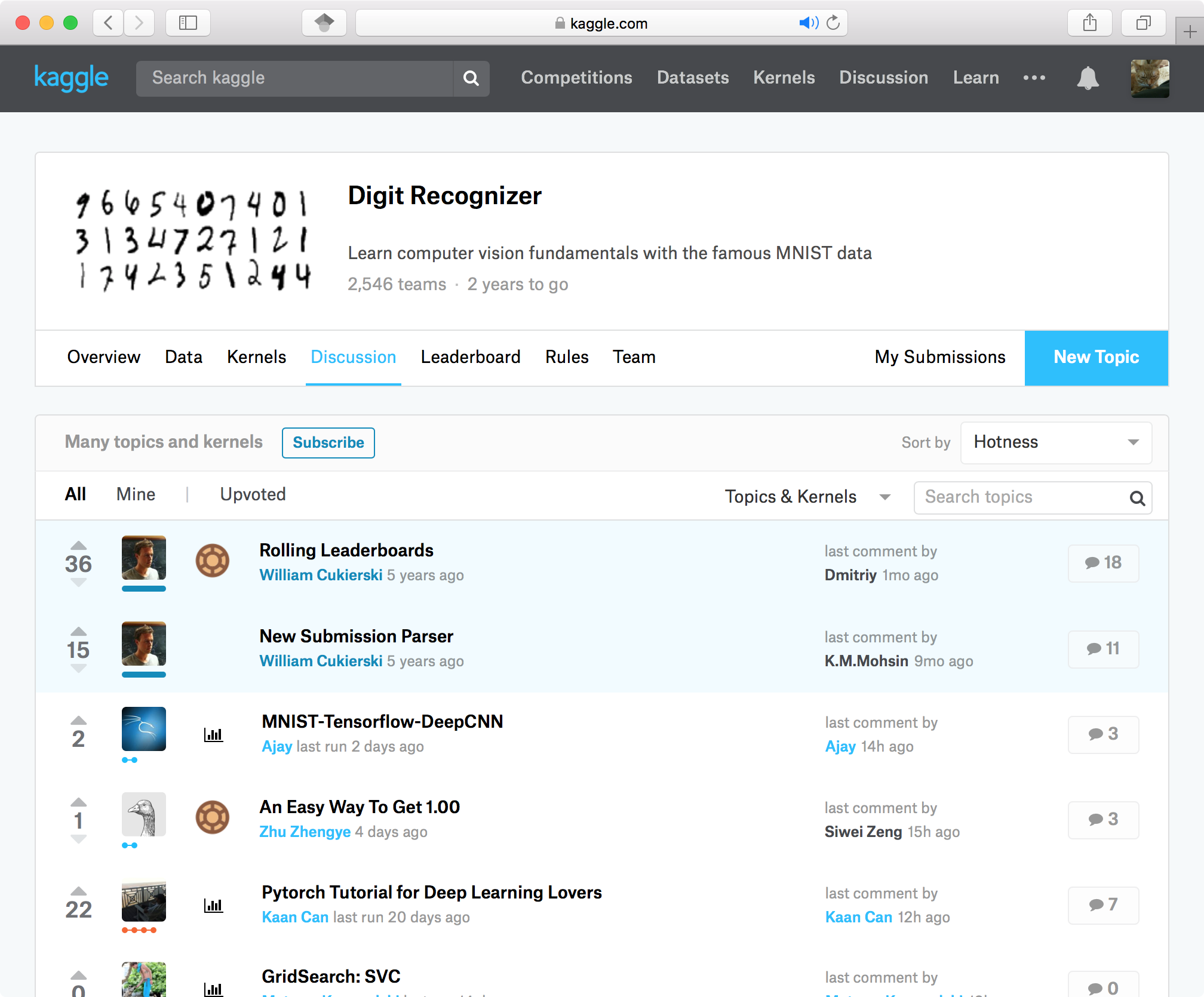Click the Kaggle search magnifier icon
This screenshot has height=997, width=1204.
(x=471, y=78)
